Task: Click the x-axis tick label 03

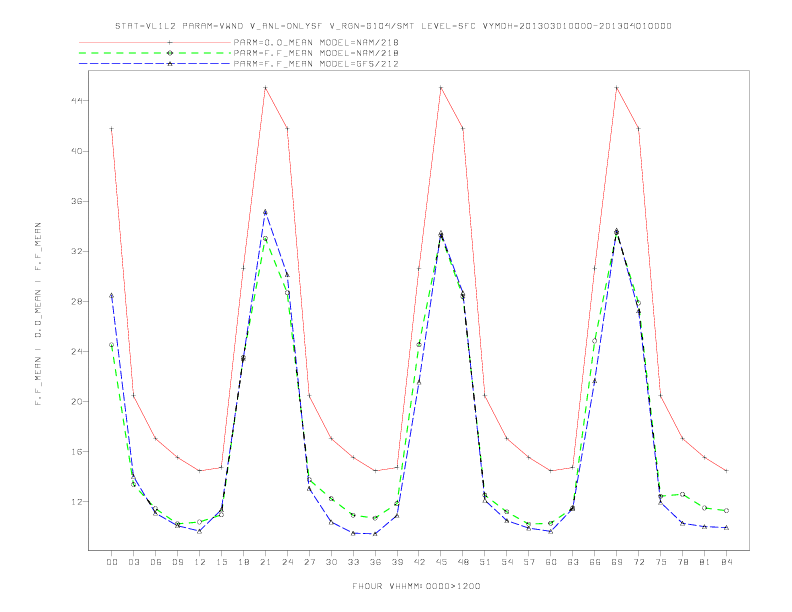Action: 133,562
